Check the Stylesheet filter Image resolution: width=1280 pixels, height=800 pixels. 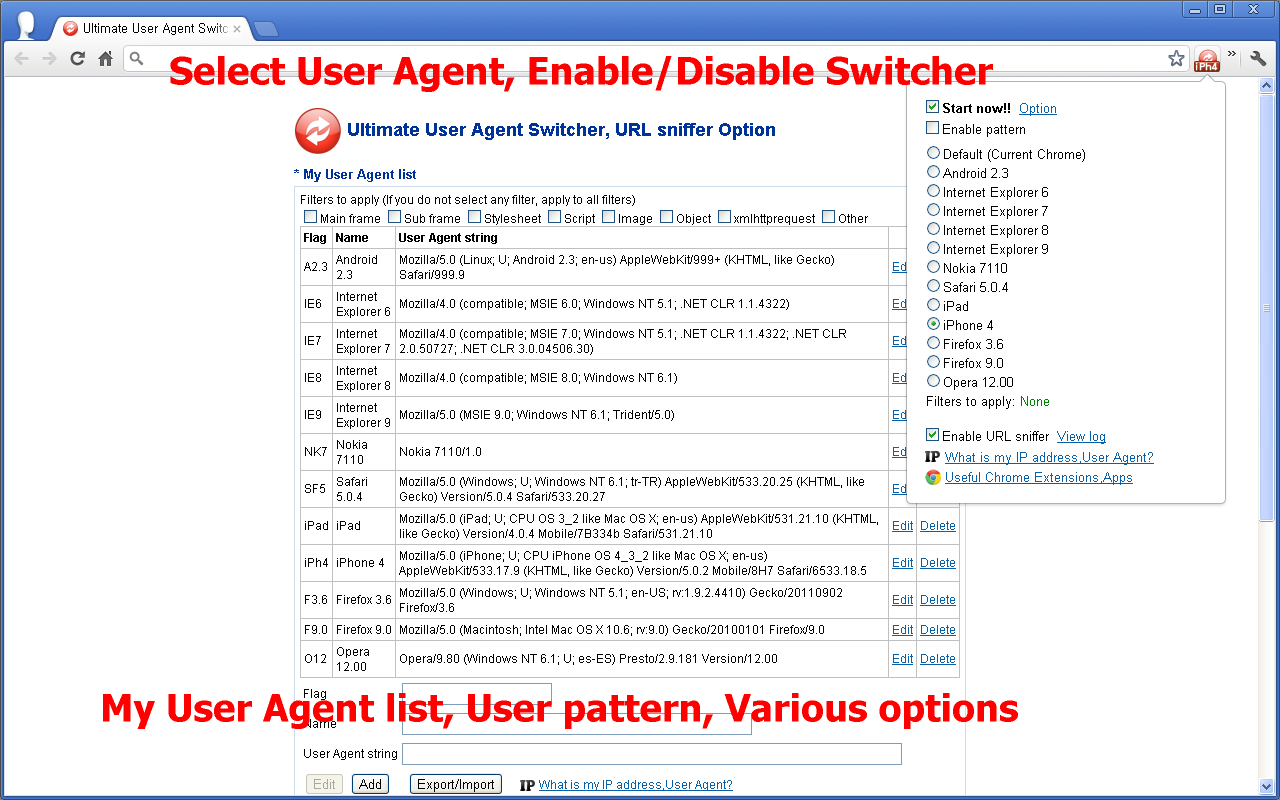(x=475, y=217)
